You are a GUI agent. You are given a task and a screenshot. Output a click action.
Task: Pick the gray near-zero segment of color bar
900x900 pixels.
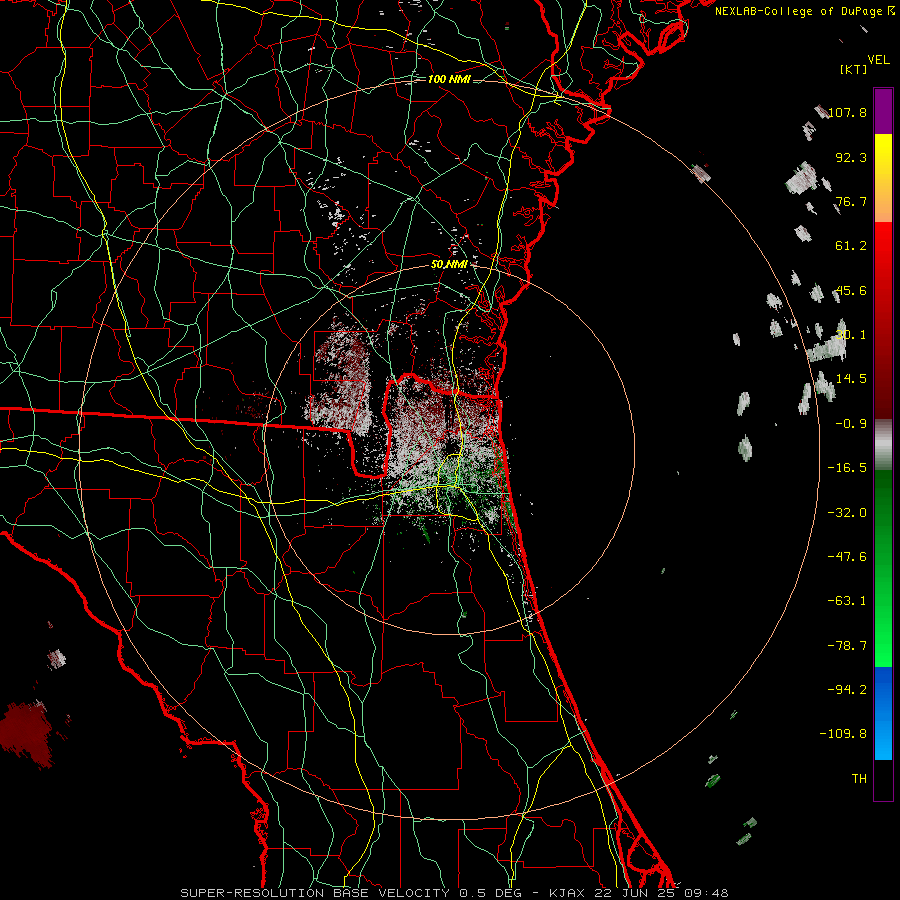(x=883, y=445)
